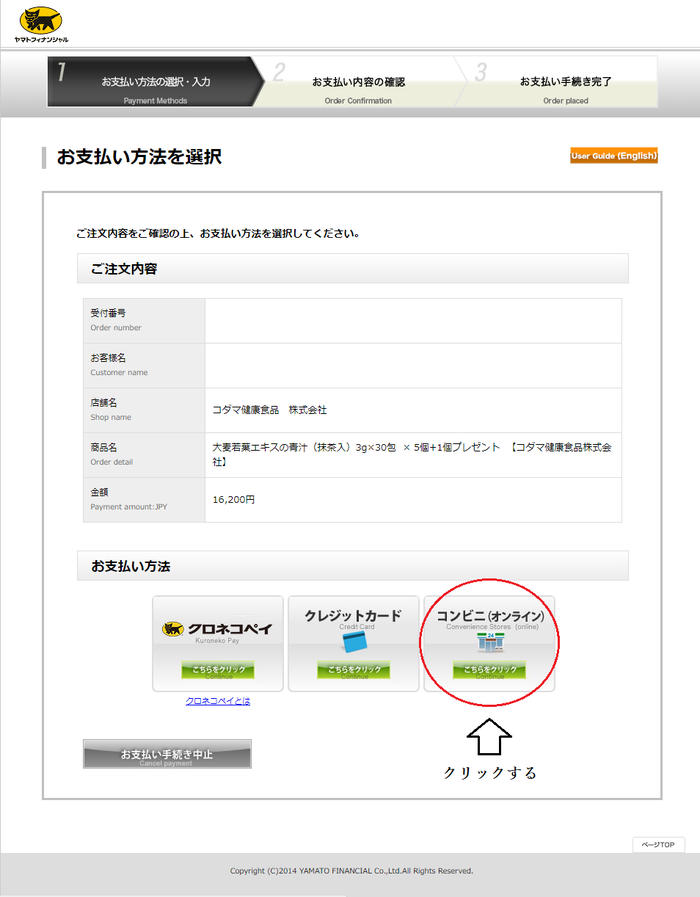Click the 大麦若葉エキスの青汁 order detail text

412,454
